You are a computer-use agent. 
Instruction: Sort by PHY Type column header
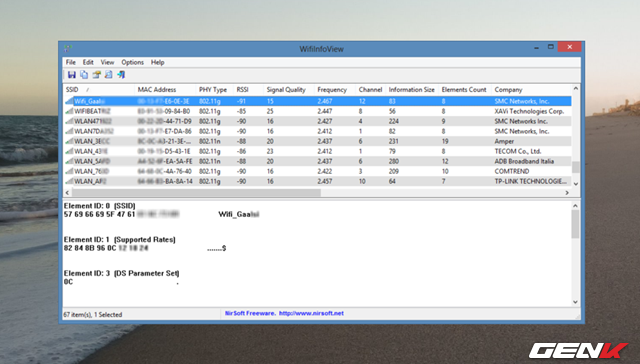(214, 90)
